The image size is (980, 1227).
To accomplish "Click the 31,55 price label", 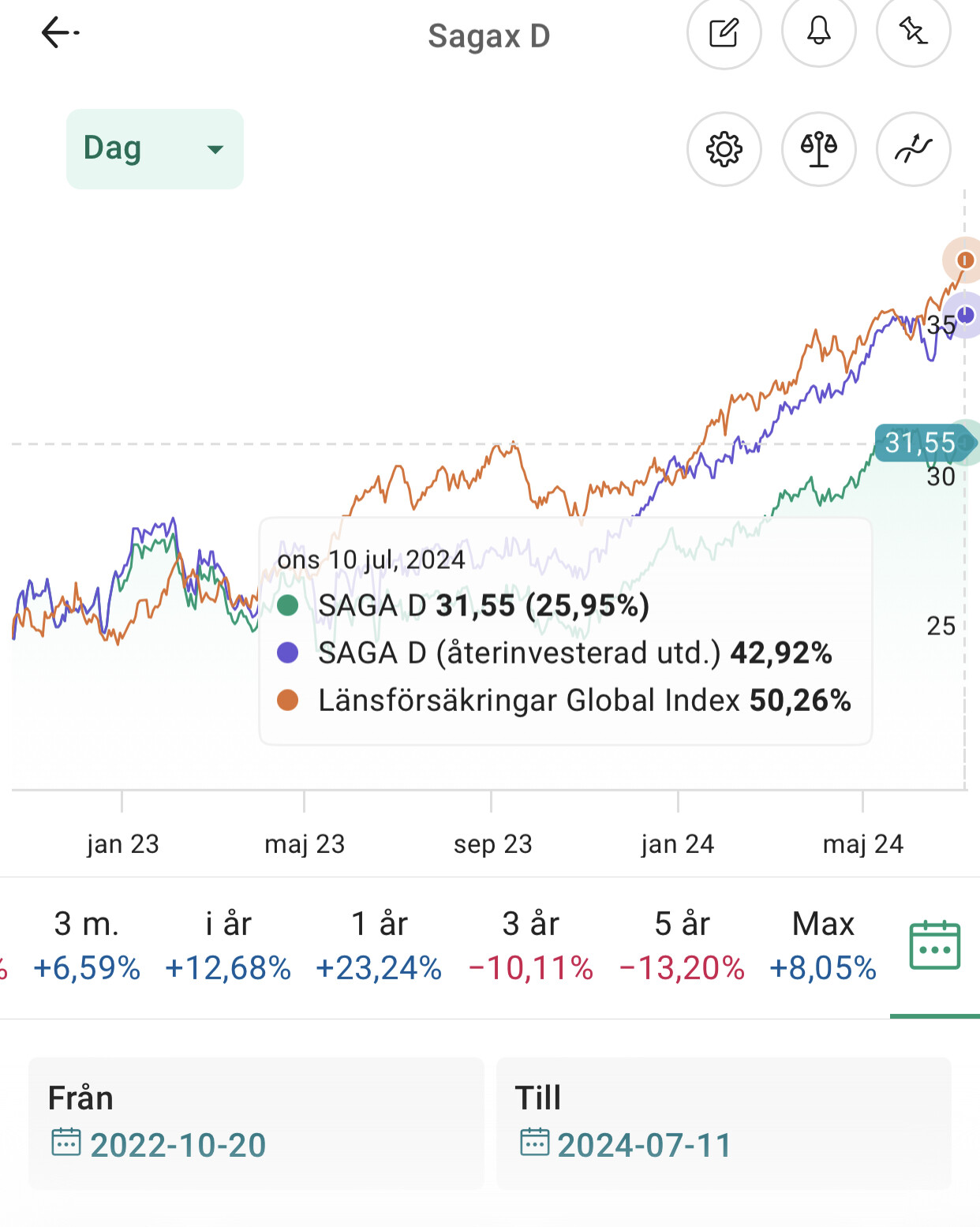I will (x=920, y=443).
